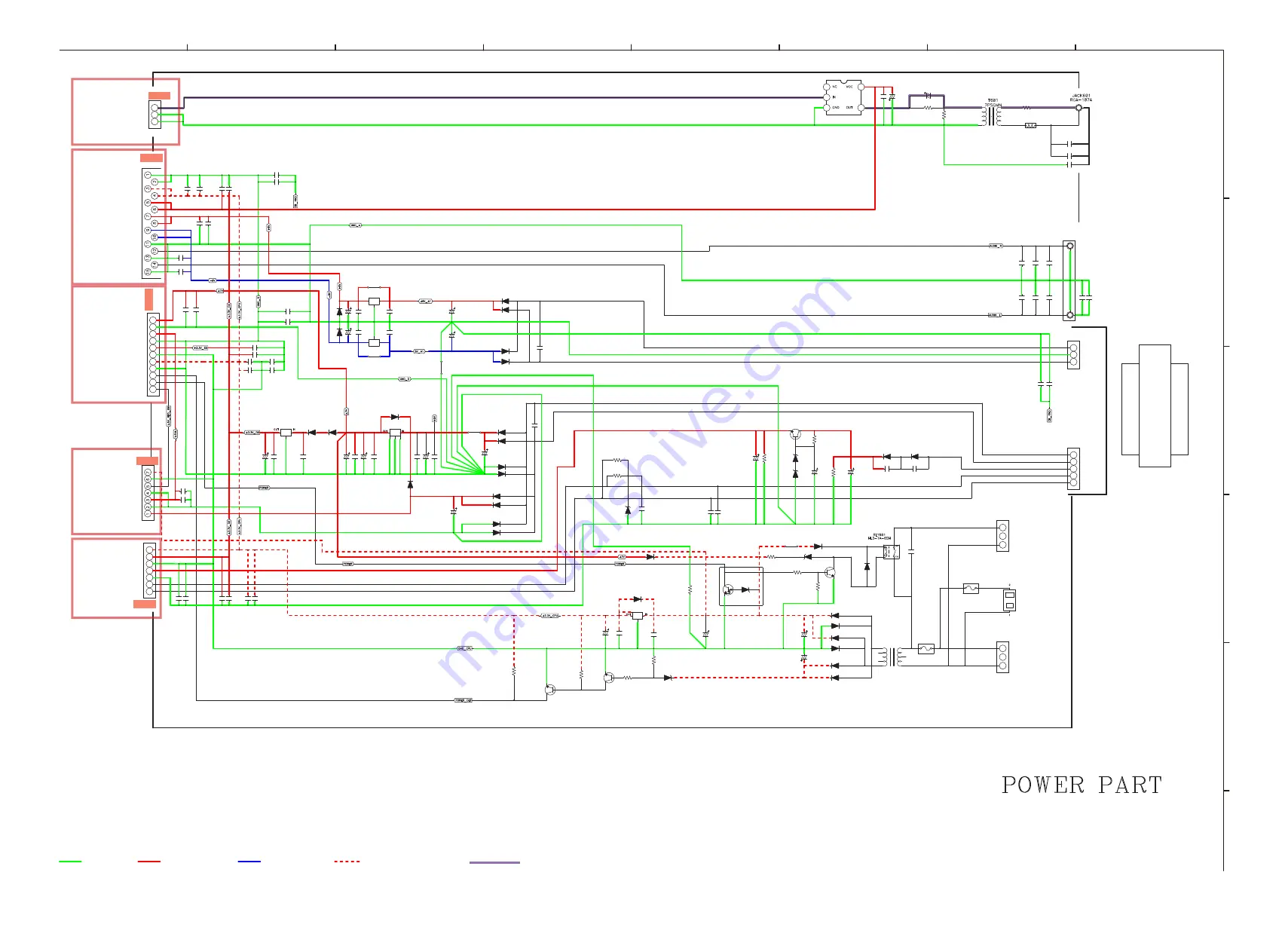This screenshot has height=952, width=1282.
Task: Select the transistor symbol below the RLY681 relay
Action: (x=829, y=573)
